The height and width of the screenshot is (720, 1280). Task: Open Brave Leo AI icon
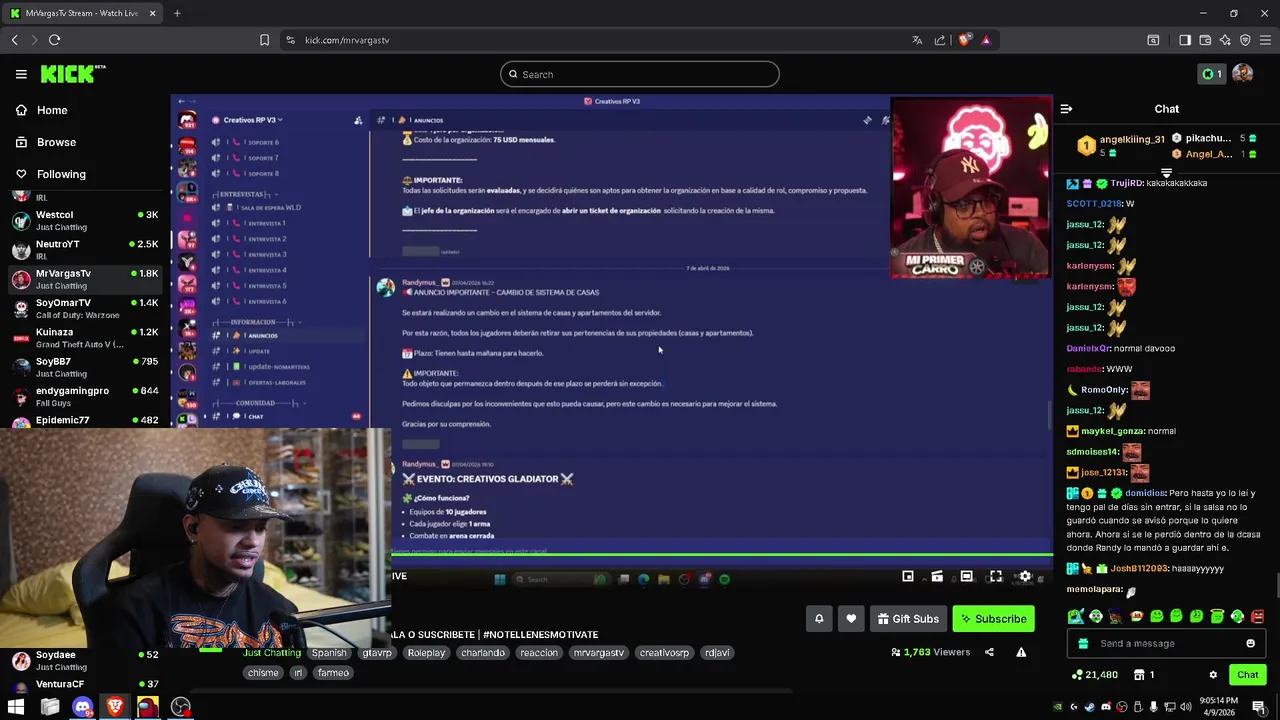point(1225,40)
